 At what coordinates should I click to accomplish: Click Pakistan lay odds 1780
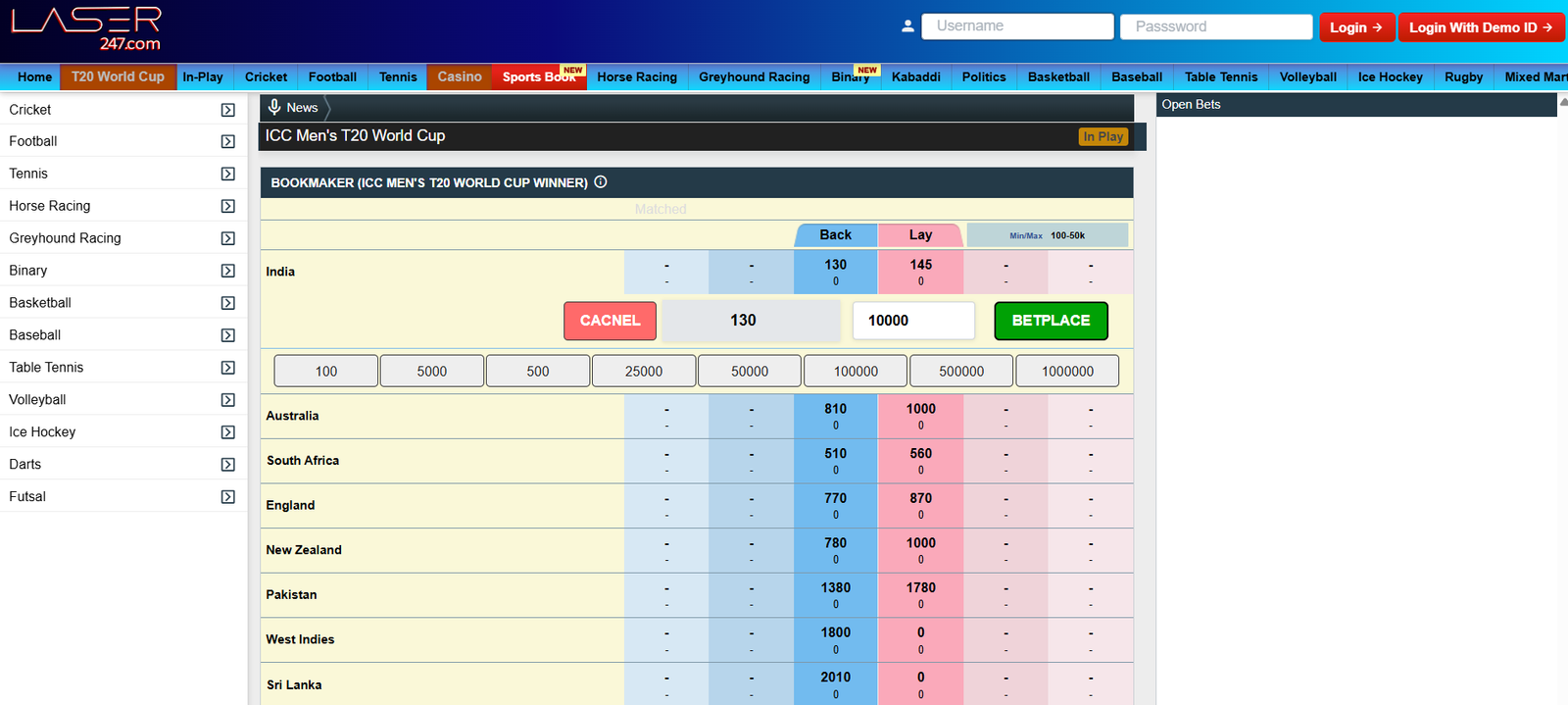click(921, 595)
